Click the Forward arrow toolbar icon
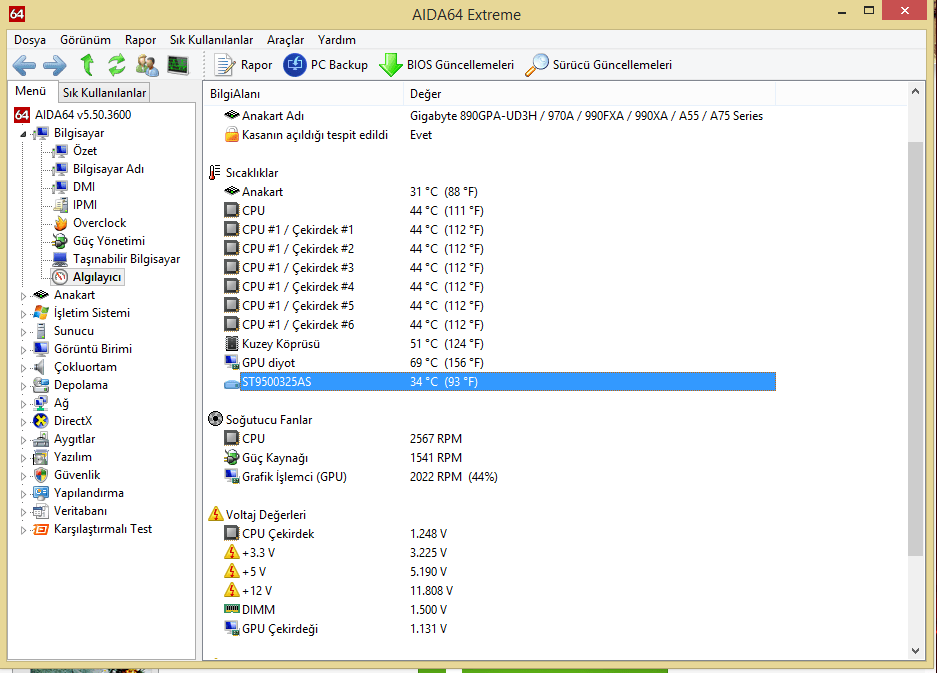 coord(55,65)
